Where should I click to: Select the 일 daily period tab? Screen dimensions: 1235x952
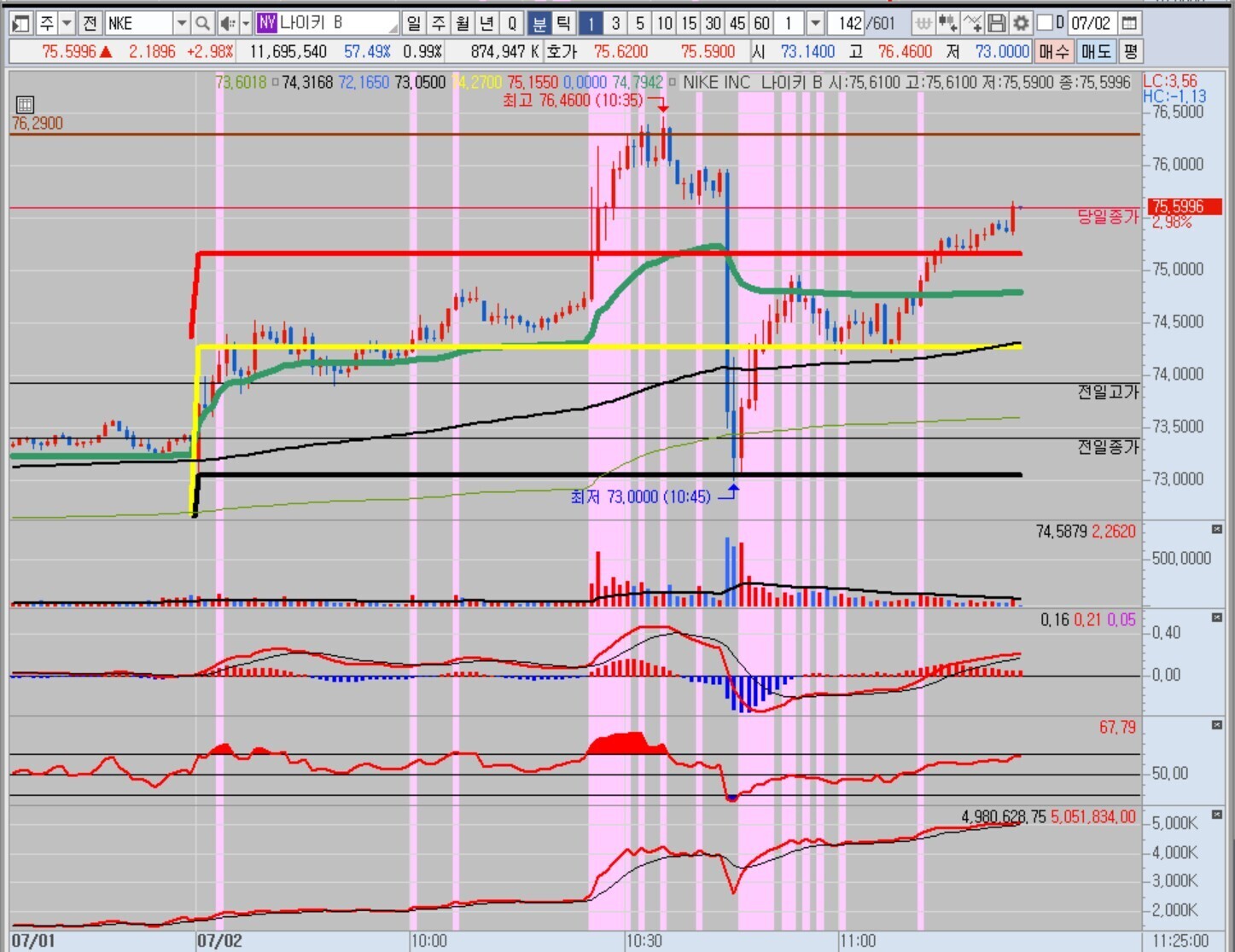pyautogui.click(x=413, y=23)
